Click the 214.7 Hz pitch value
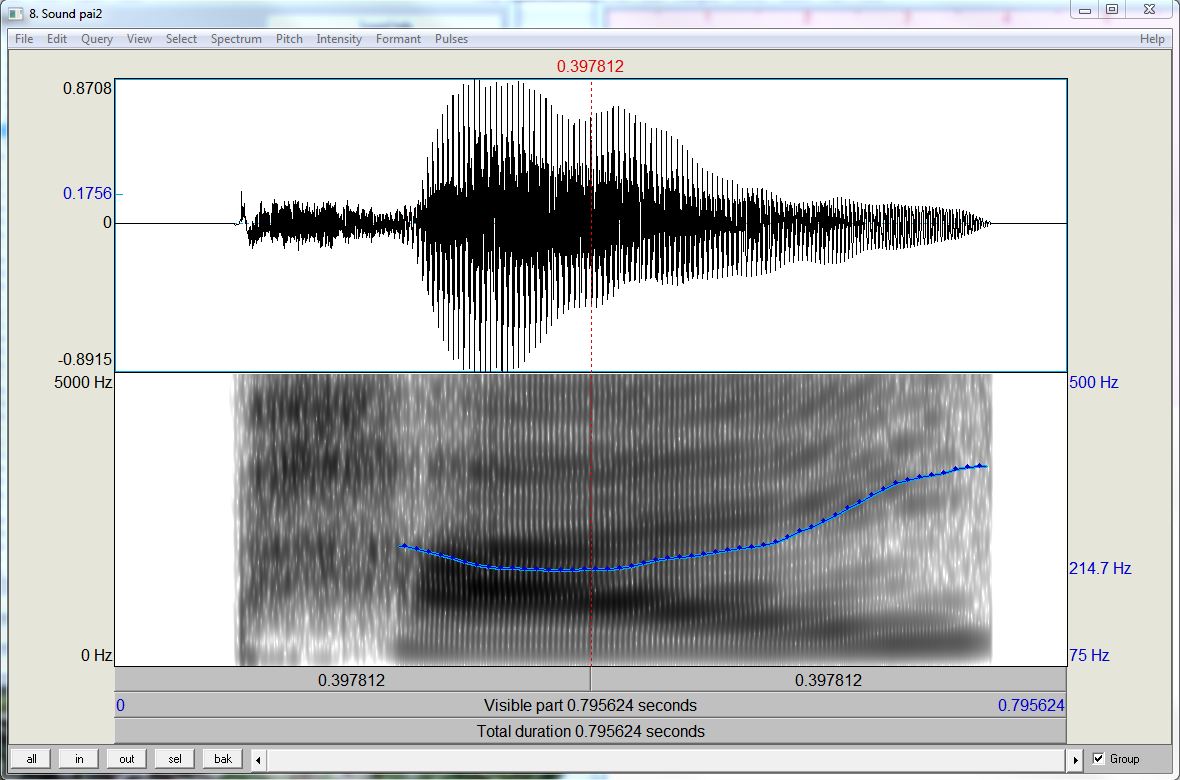The image size is (1180, 780). click(1100, 568)
